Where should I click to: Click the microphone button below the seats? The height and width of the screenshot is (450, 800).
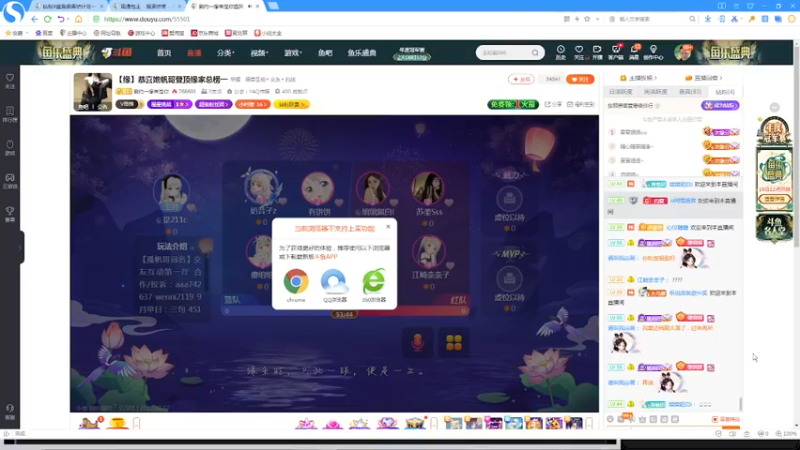(x=417, y=342)
